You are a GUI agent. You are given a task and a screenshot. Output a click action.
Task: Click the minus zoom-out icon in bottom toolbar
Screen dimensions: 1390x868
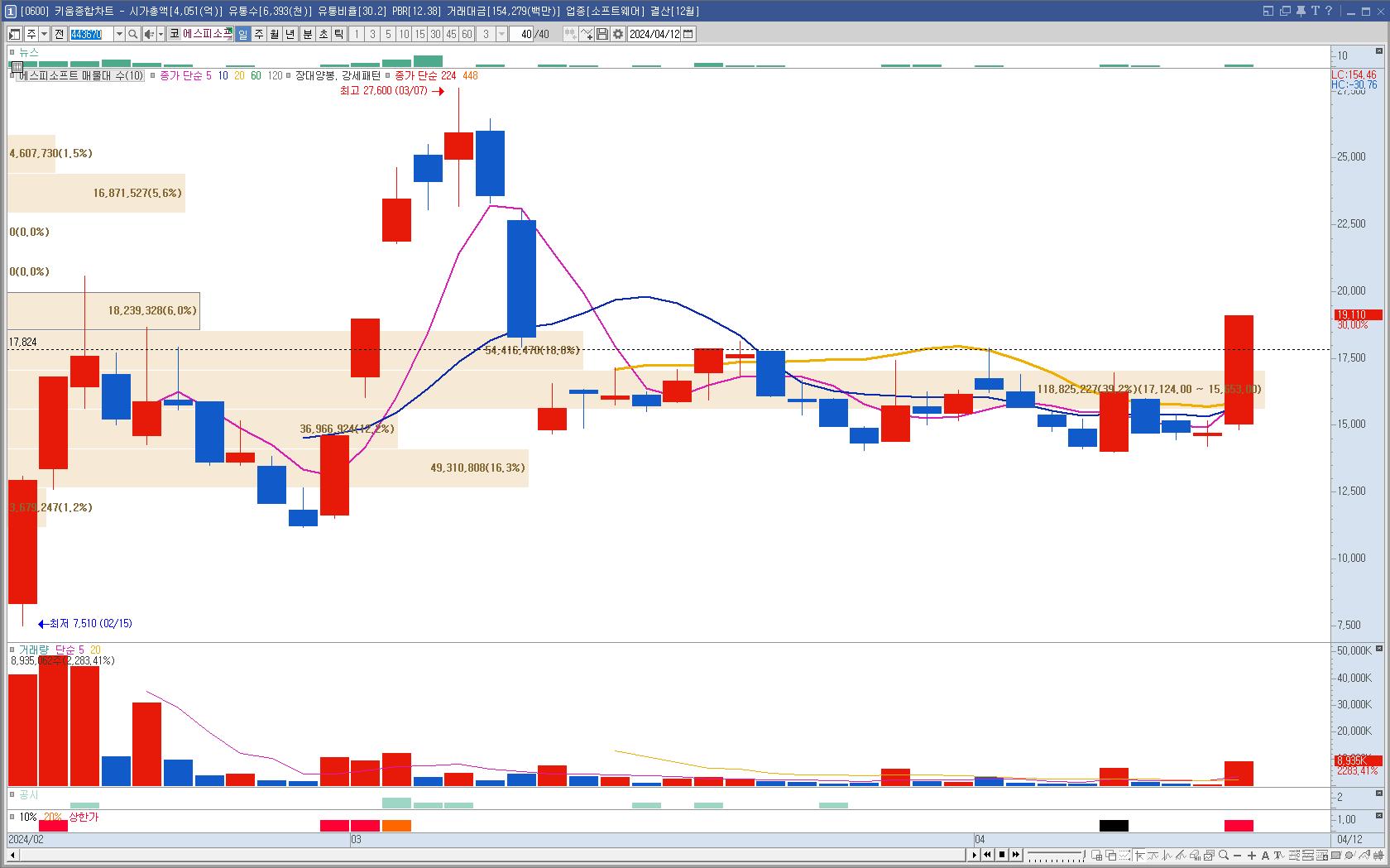pos(1237,855)
